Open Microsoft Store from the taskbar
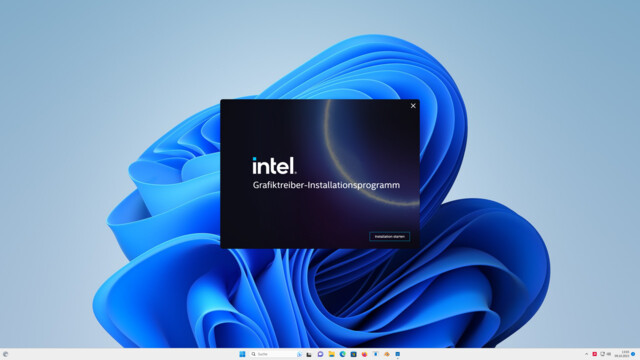This screenshot has width=640, height=360. pyautogui.click(x=353, y=354)
